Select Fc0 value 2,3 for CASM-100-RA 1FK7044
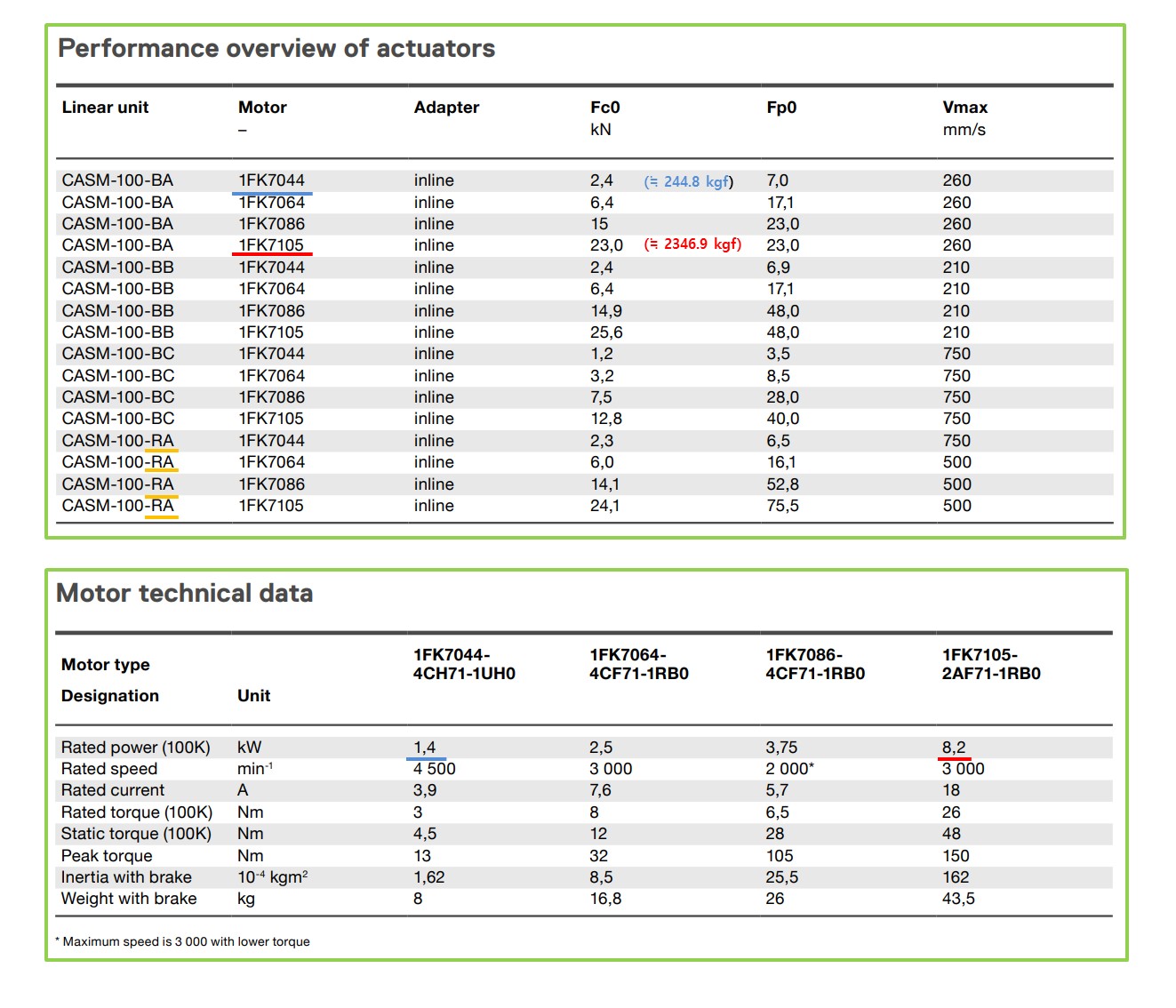The height and width of the screenshot is (1008, 1176). pos(602,441)
